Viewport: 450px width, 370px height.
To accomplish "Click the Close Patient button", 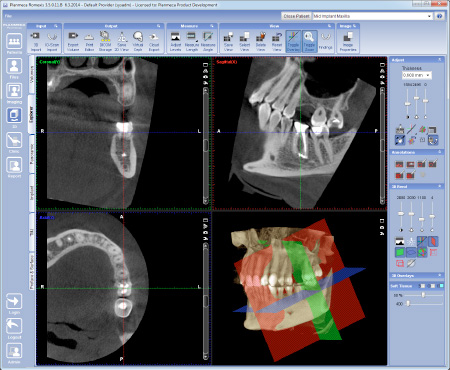I will pyautogui.click(x=296, y=16).
